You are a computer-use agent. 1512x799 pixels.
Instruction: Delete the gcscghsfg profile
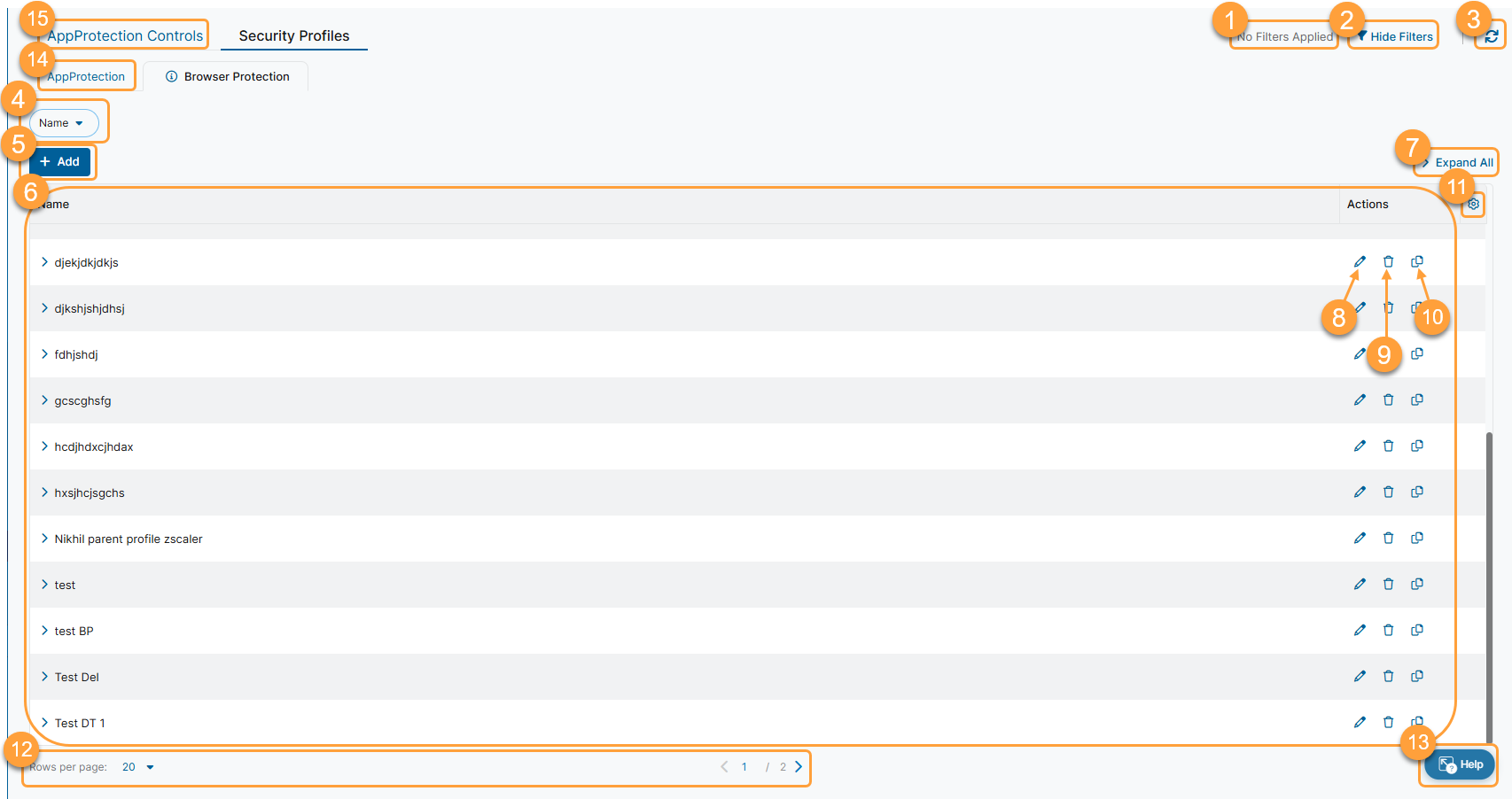1389,400
